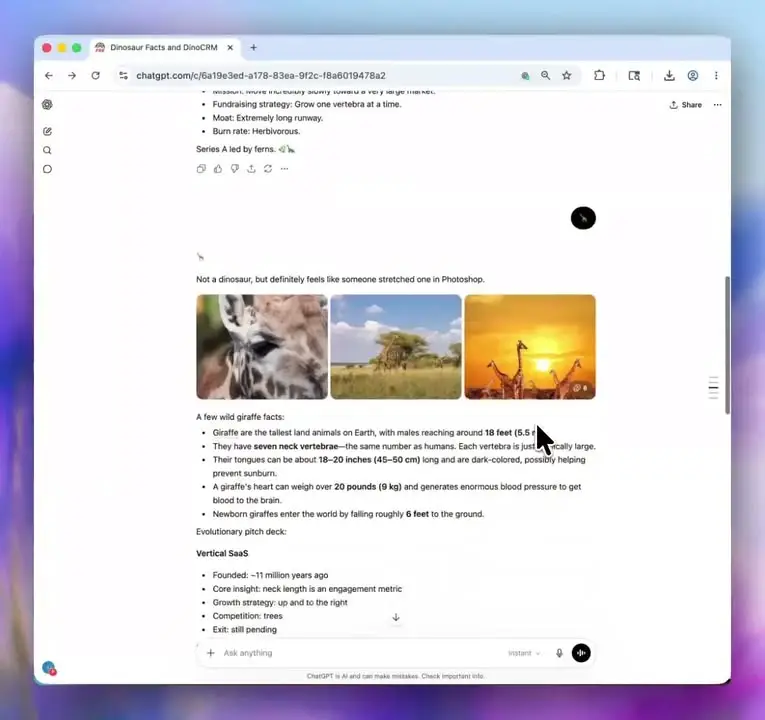Open more actions under the response
The image size is (765, 720).
(x=284, y=169)
